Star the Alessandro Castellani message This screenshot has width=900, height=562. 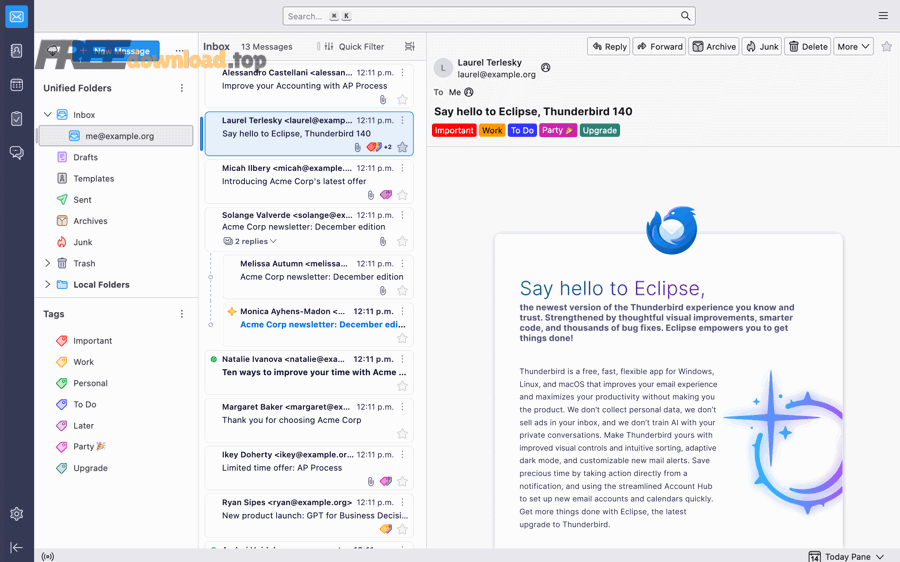point(402,99)
